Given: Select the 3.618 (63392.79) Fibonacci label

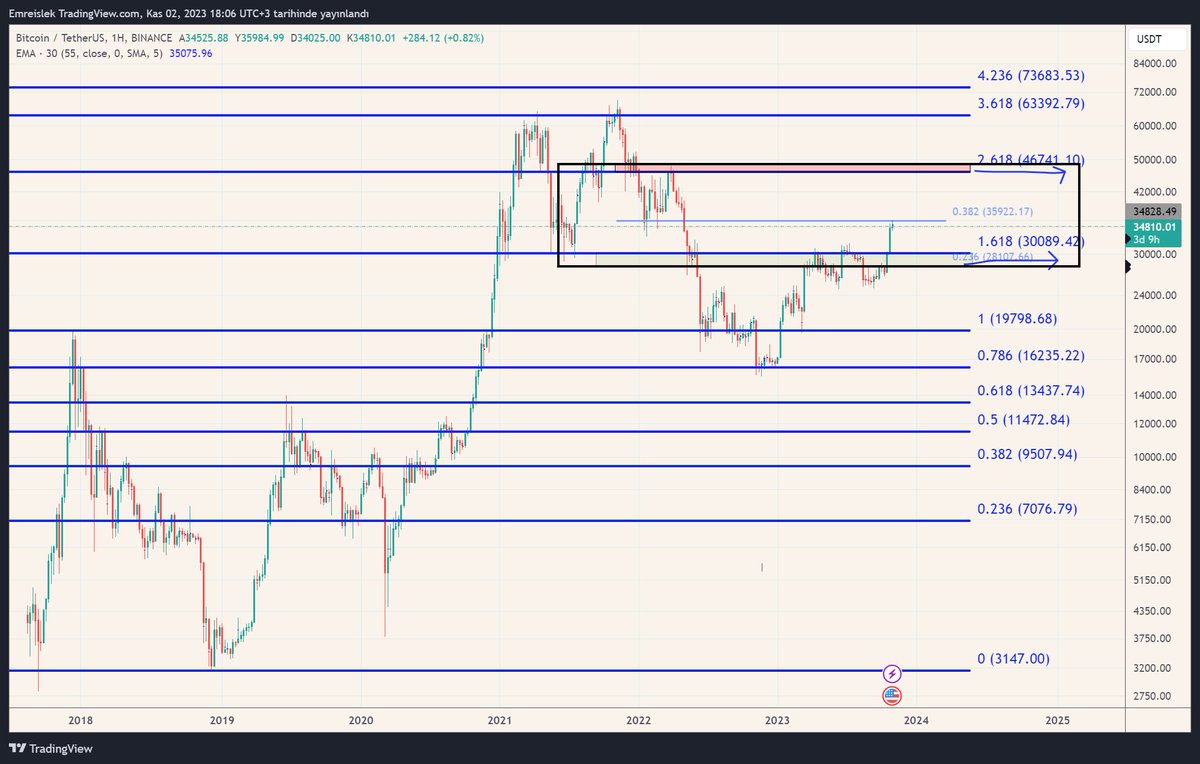Looking at the screenshot, I should (x=1031, y=103).
